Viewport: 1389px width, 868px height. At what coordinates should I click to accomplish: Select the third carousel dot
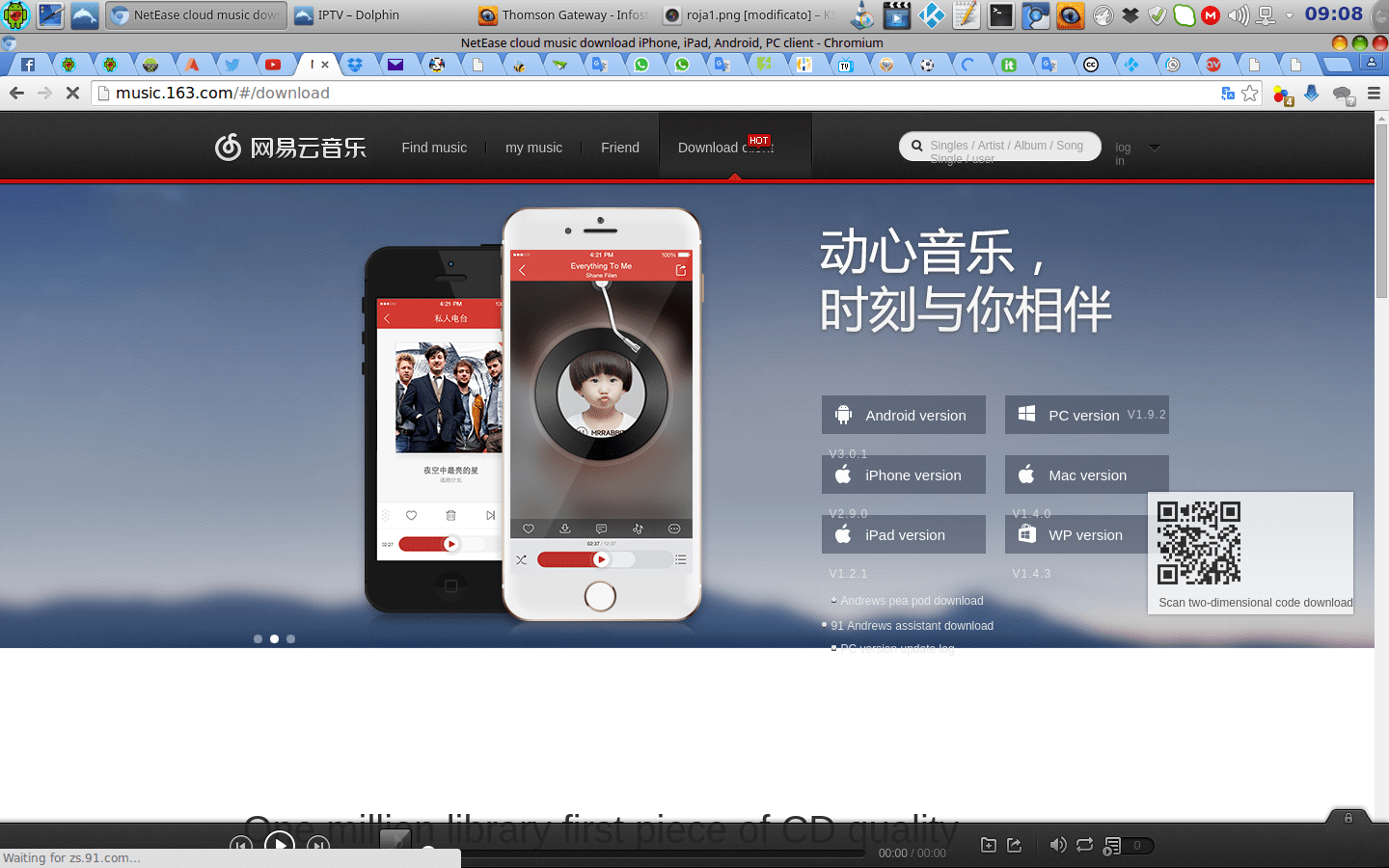click(x=290, y=638)
